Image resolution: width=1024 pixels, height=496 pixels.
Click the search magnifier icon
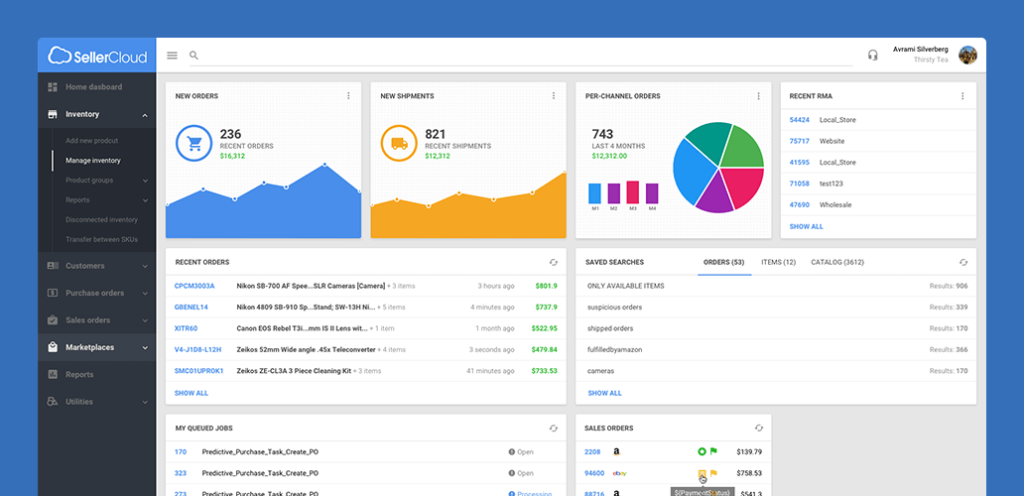pos(194,56)
